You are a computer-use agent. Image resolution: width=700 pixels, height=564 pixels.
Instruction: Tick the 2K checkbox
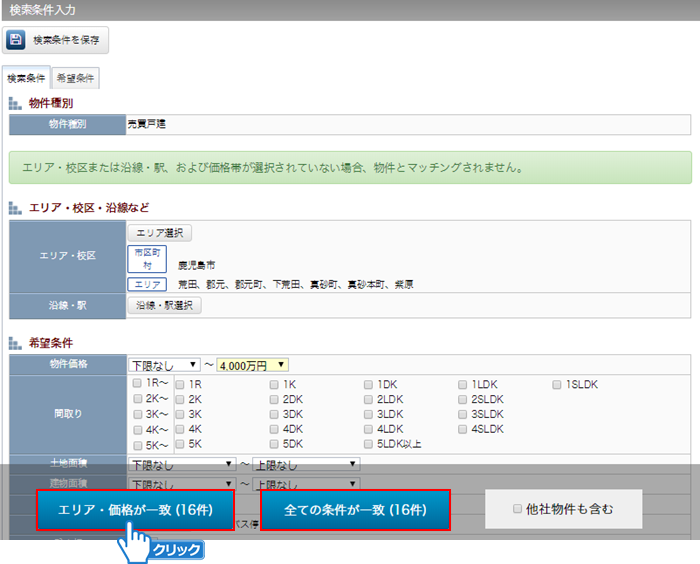(180, 399)
